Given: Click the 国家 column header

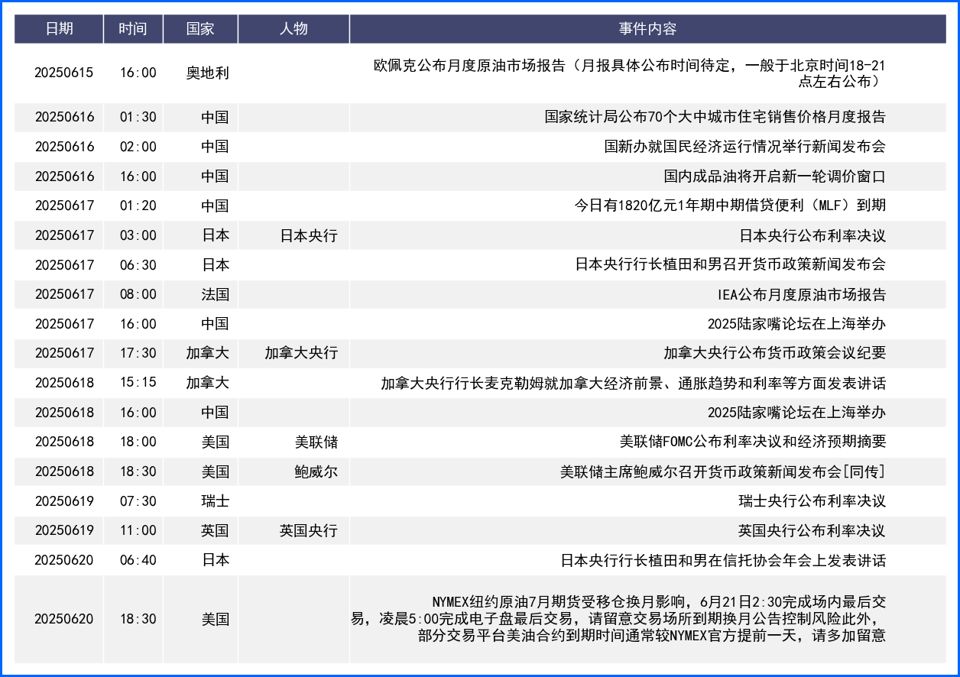Looking at the screenshot, I should tap(200, 29).
